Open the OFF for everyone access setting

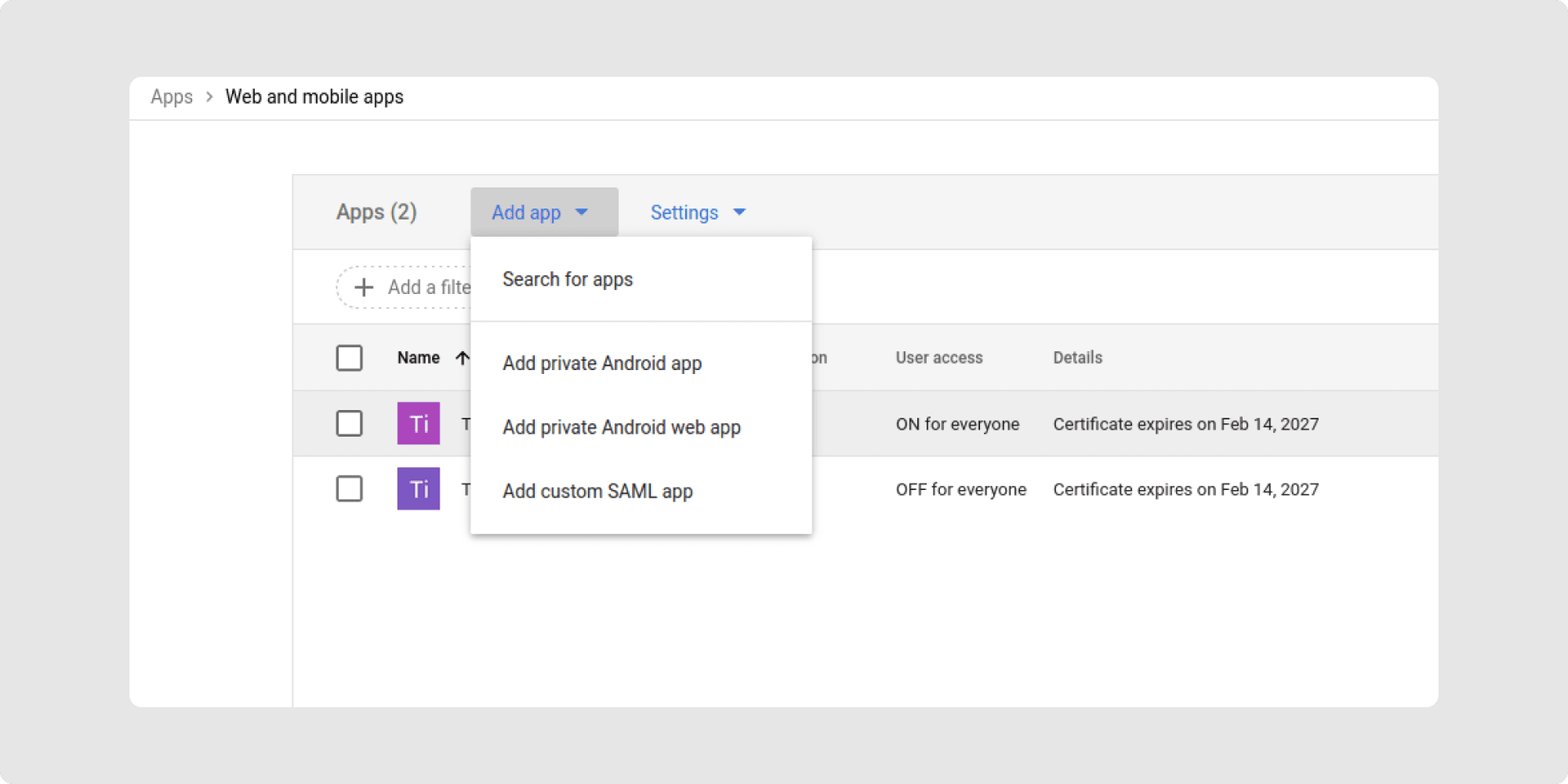pos(960,489)
